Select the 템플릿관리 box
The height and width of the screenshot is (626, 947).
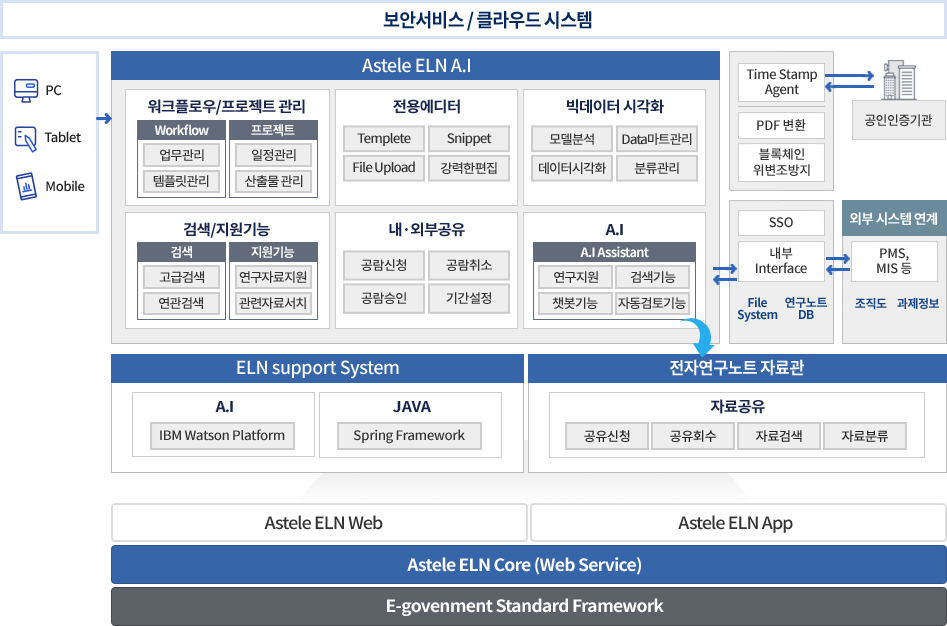182,181
